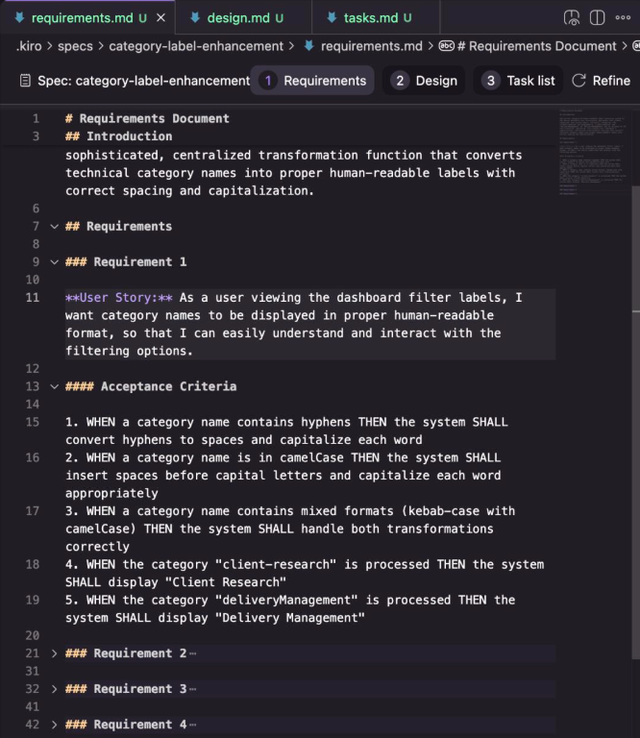Switch to the design.md tab
The width and height of the screenshot is (640, 738).
click(x=237, y=18)
